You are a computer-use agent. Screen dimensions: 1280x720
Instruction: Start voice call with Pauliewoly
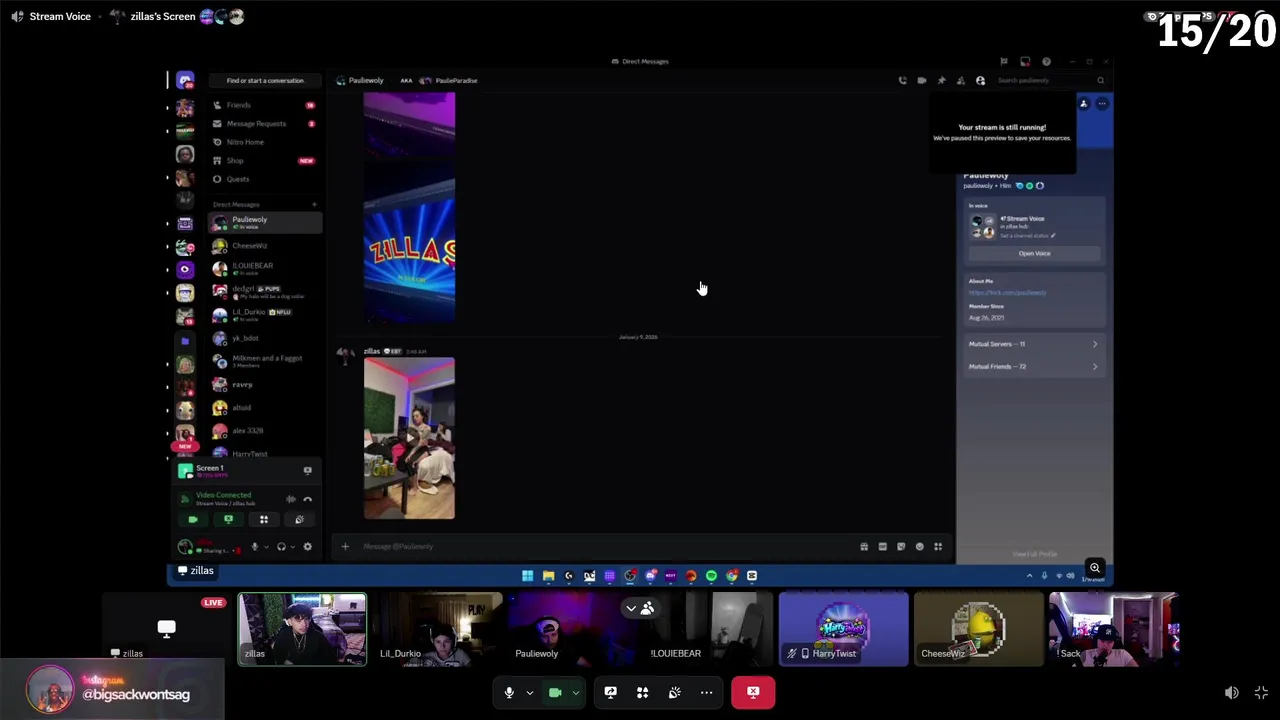903,81
